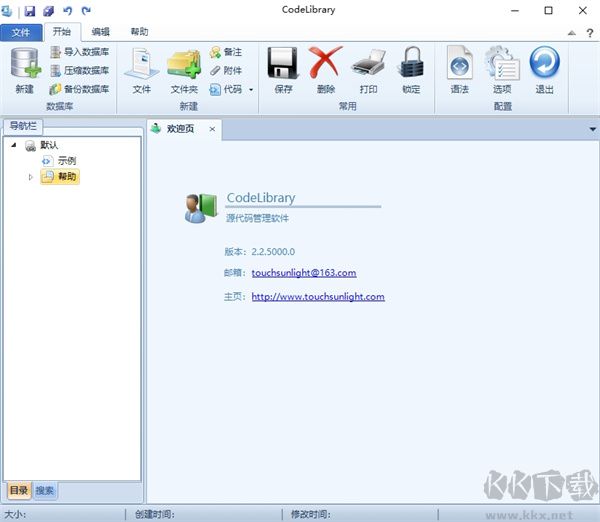Click the version text 2.2.5000.0

(x=273, y=252)
